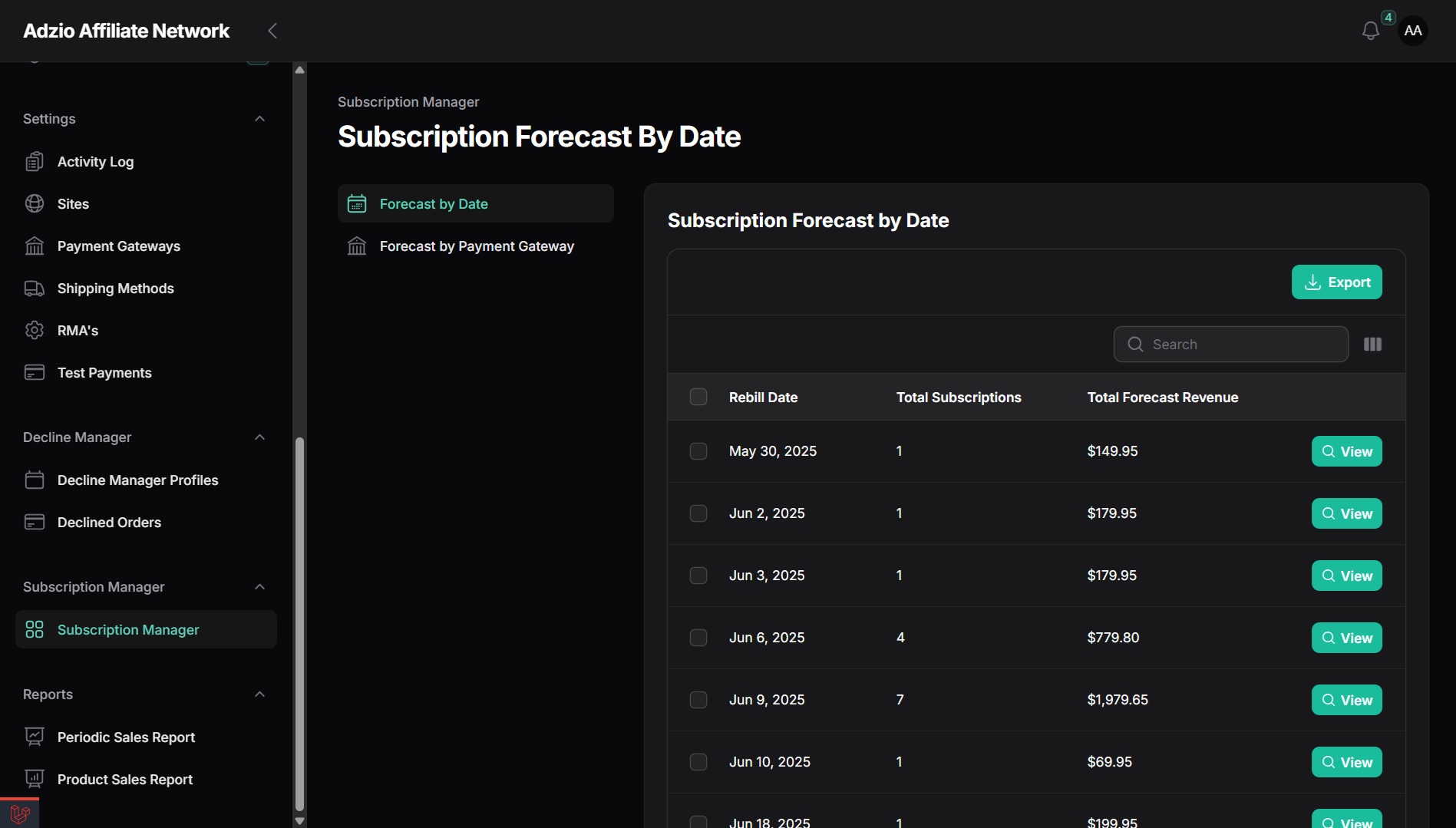The width and height of the screenshot is (1456, 828).
Task: Collapse the Decline Manager section
Action: click(x=259, y=437)
